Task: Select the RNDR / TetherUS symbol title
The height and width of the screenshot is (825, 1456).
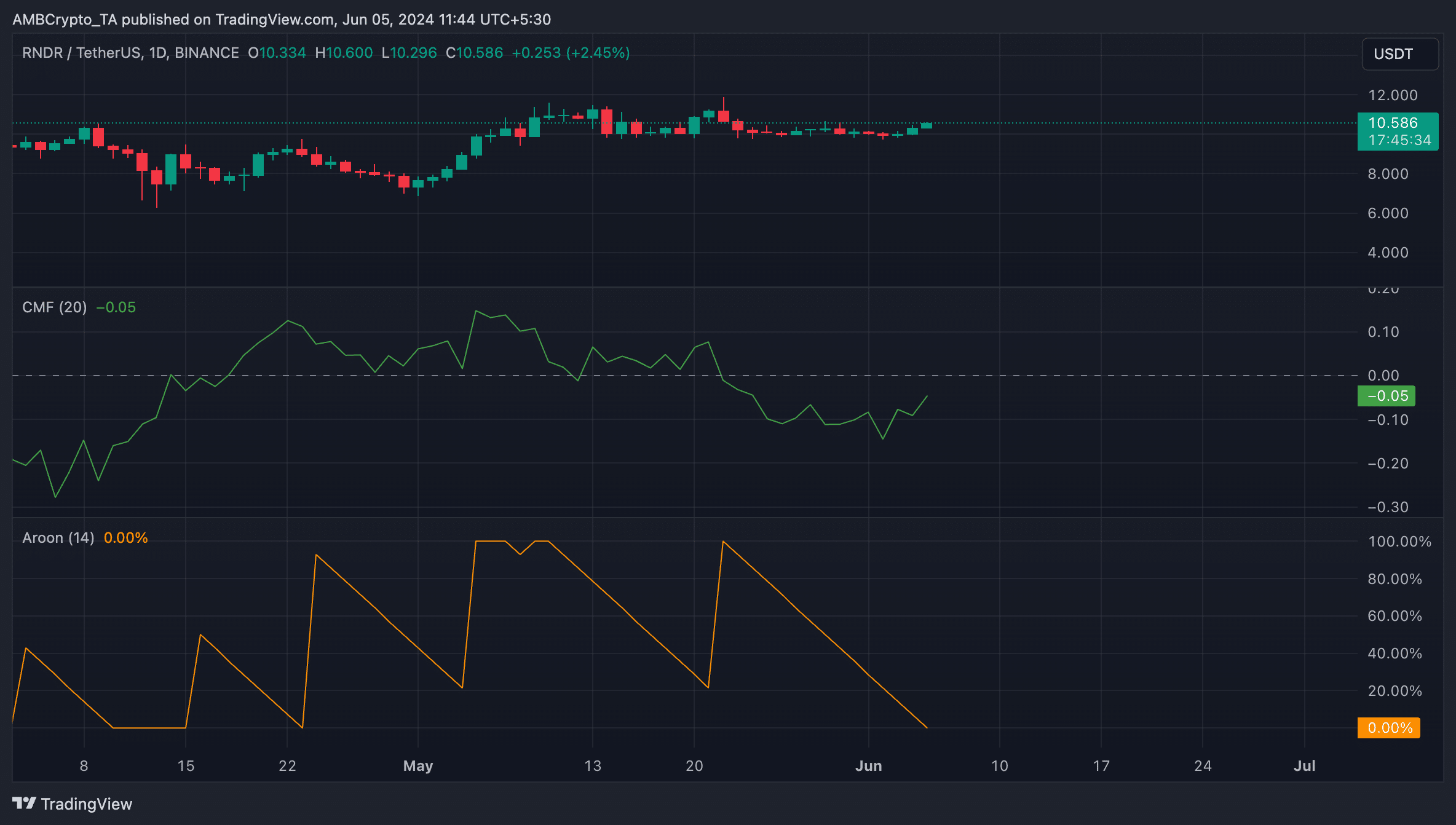Action: click(130, 53)
